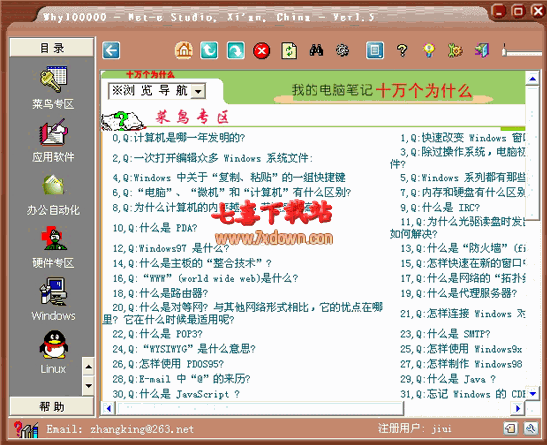The height and width of the screenshot is (445, 547).
Task: Adjust the toolbar slider on the right
Action: [503, 51]
